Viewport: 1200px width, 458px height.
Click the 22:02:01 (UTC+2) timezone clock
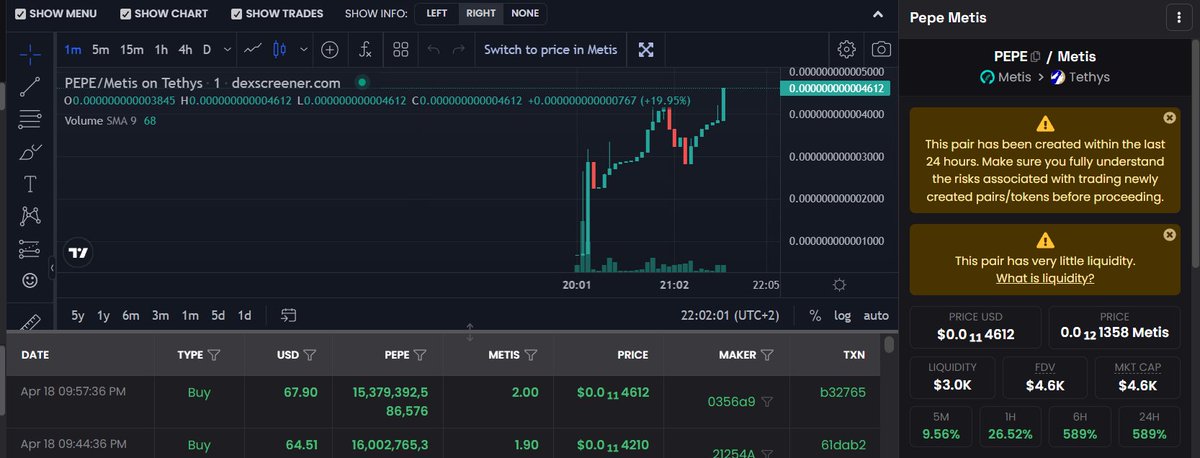coord(730,315)
